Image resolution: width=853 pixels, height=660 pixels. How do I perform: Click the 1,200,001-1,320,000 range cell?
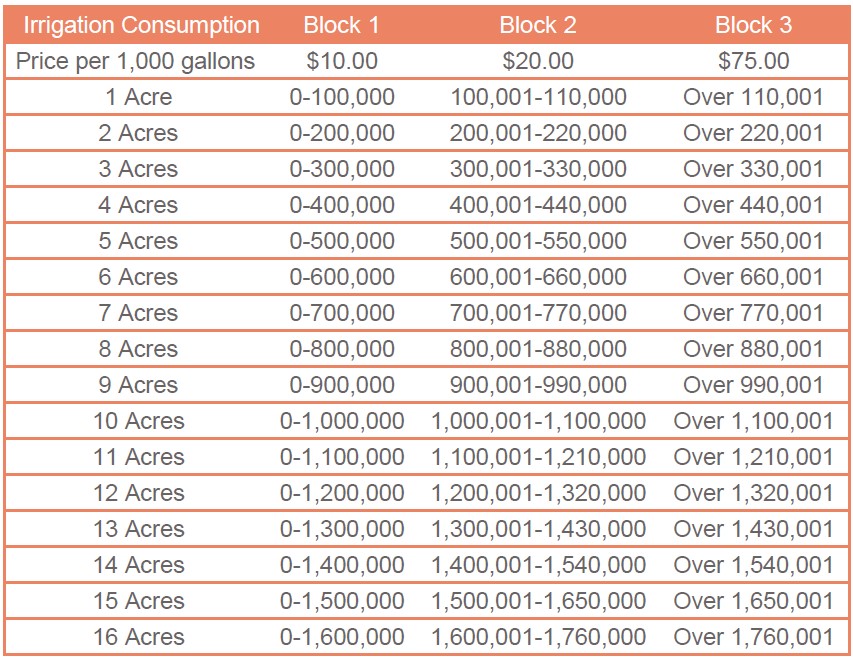coord(538,493)
